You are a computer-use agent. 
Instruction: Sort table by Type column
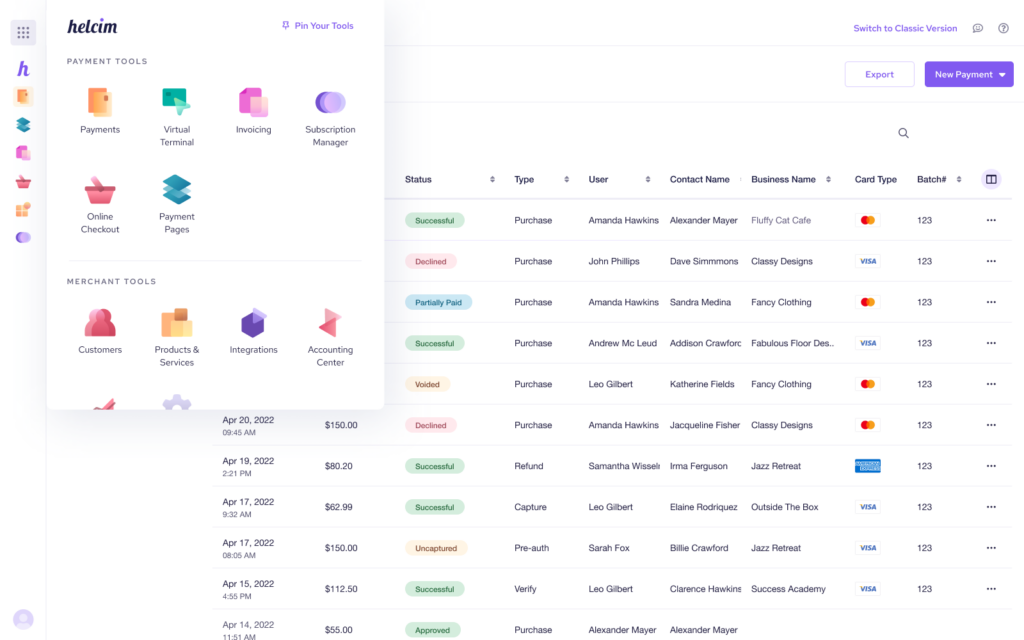566,180
